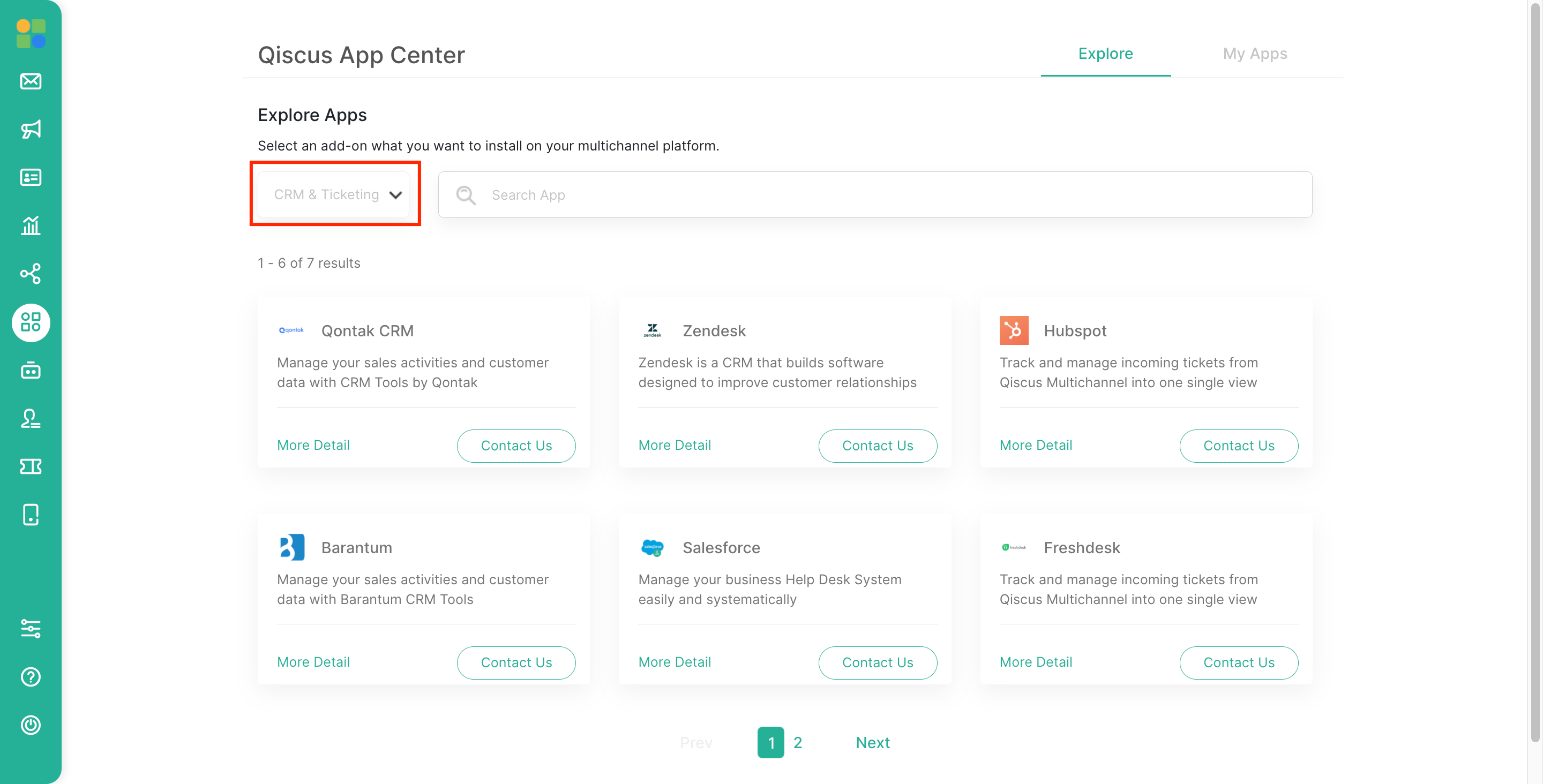Click the Qontak CRM logo
Image resolution: width=1543 pixels, height=784 pixels.
(291, 330)
